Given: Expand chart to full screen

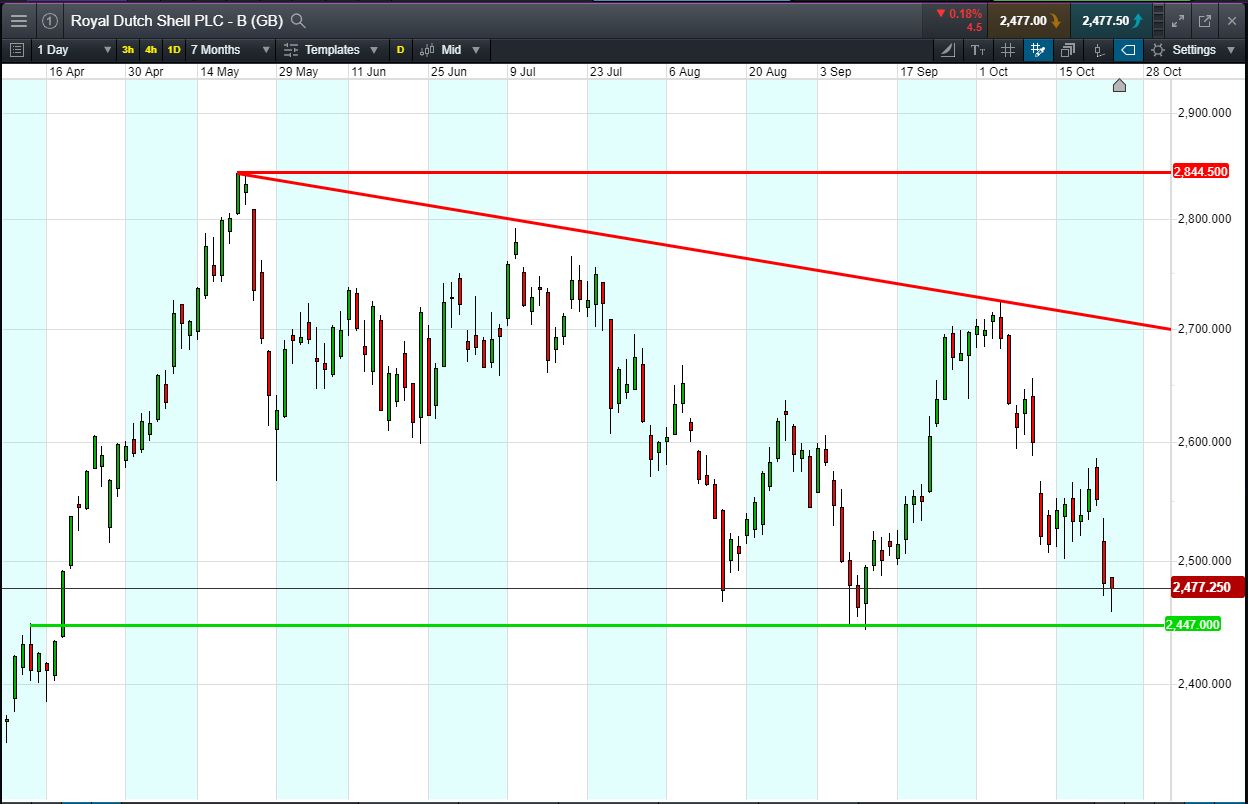Looking at the screenshot, I should pyautogui.click(x=1179, y=20).
